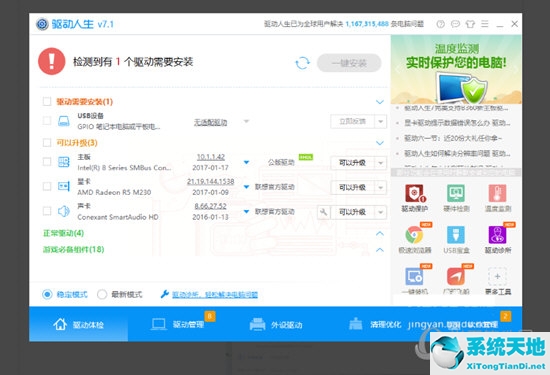The width and height of the screenshot is (550, 375).
Task: Open the 驱动诊所 troubleshooting link
Action: point(215,295)
